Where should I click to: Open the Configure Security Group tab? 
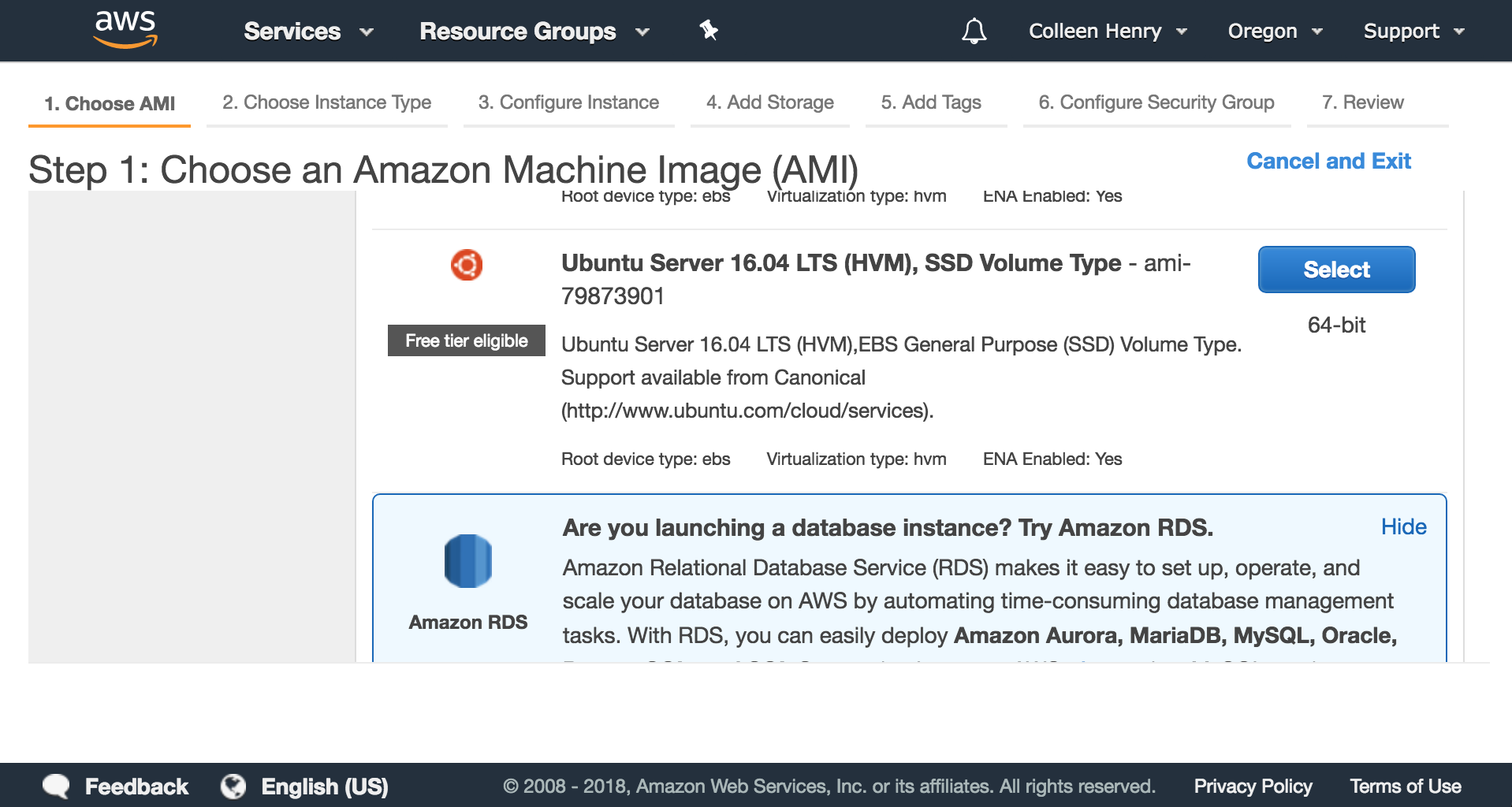coord(1156,102)
